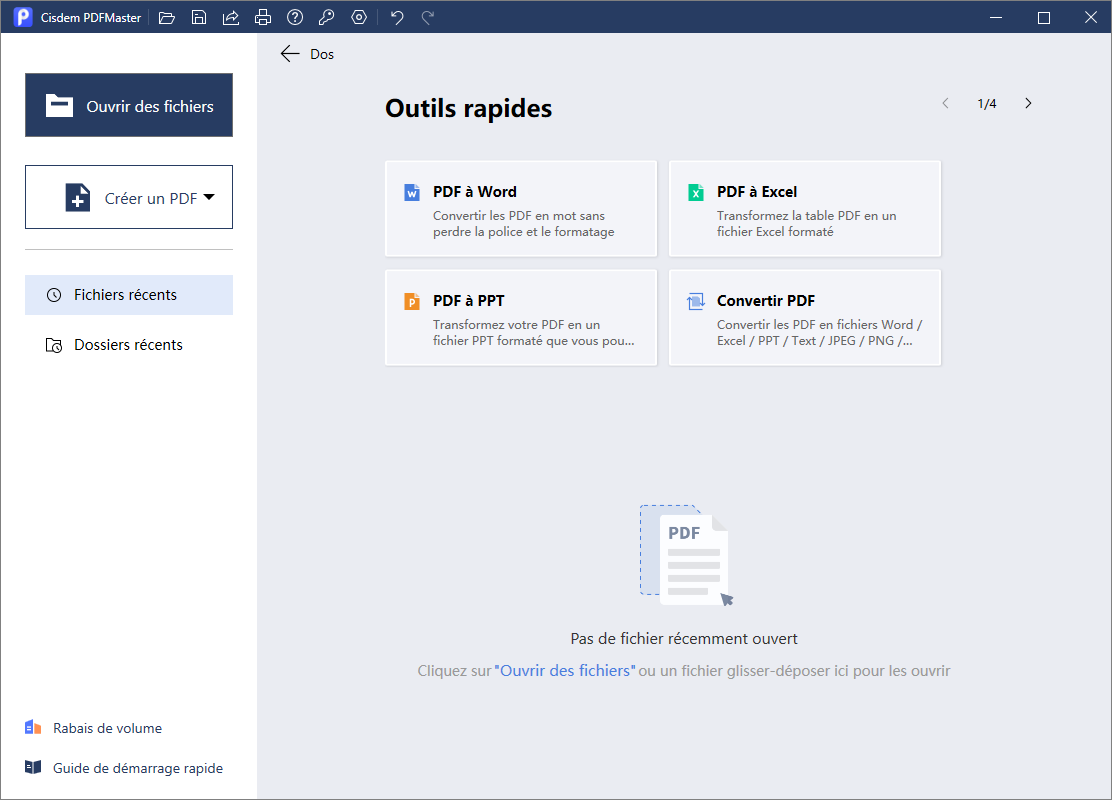Open help via question mark icon

295,17
